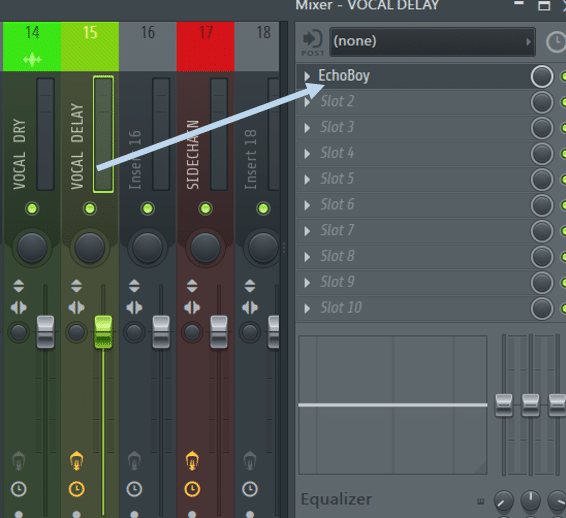This screenshot has height=518, width=566.
Task: Click the empty Slot 2 entry
Action: [x=413, y=102]
